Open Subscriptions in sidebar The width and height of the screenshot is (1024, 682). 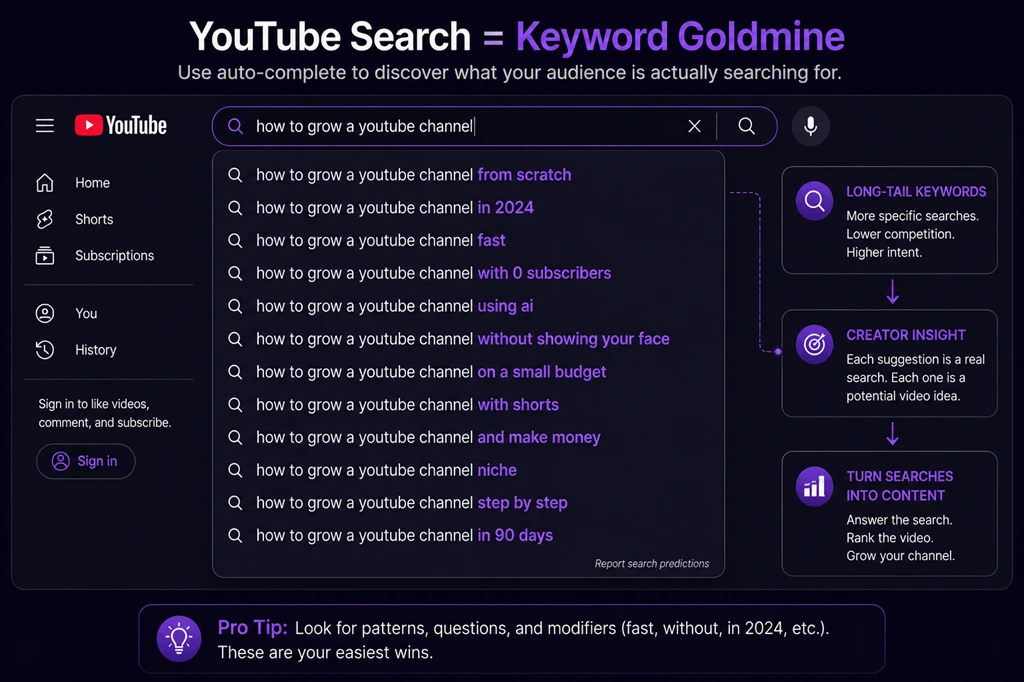pos(114,255)
